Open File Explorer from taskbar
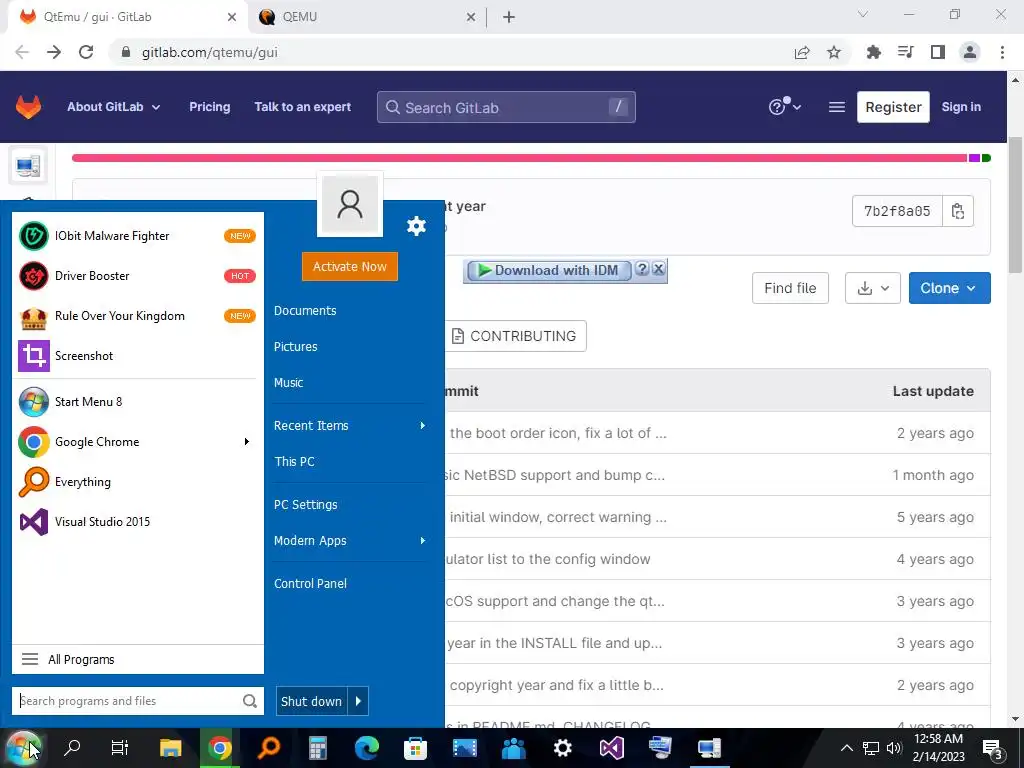 tap(170, 748)
